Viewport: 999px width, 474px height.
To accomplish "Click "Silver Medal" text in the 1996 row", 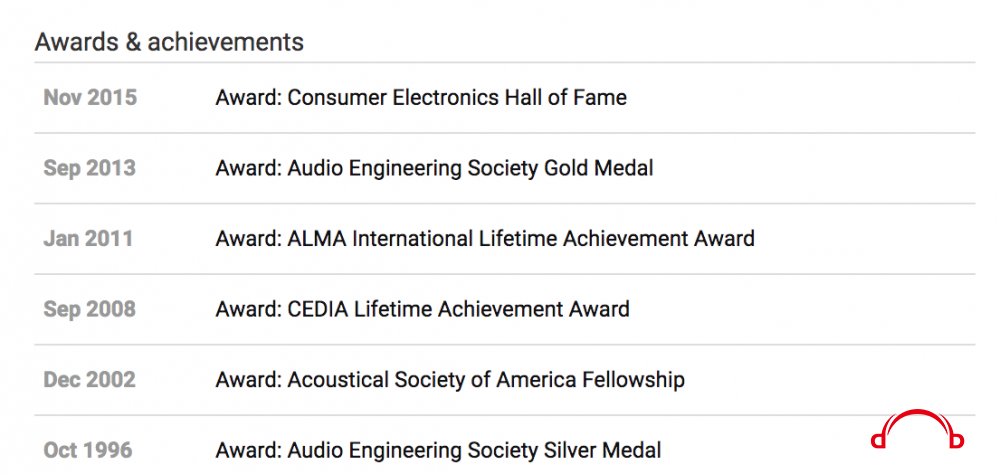I will click(x=603, y=450).
